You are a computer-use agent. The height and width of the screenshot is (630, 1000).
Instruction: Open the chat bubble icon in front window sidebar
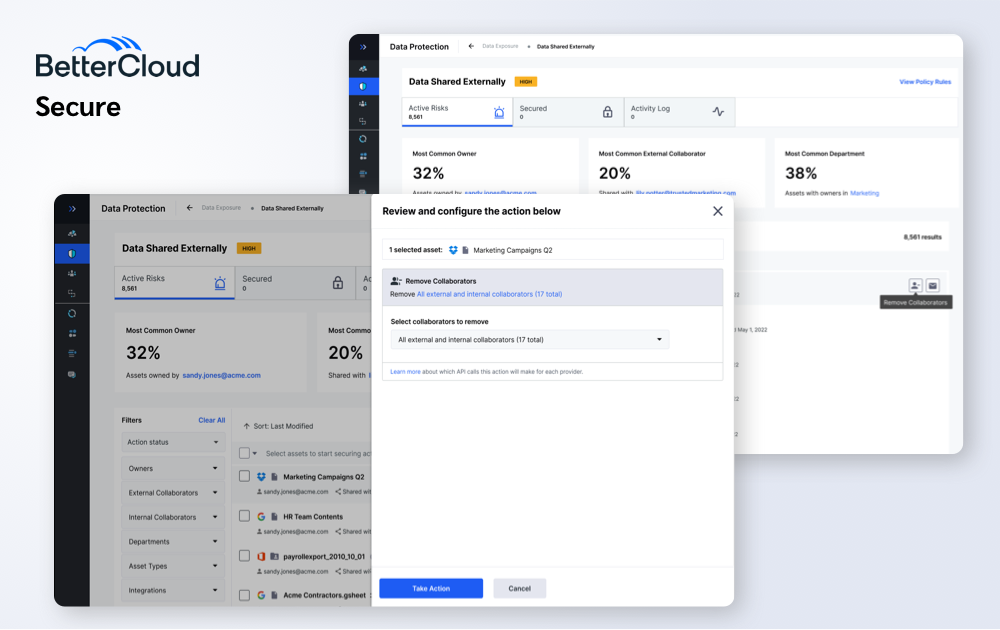(x=72, y=374)
